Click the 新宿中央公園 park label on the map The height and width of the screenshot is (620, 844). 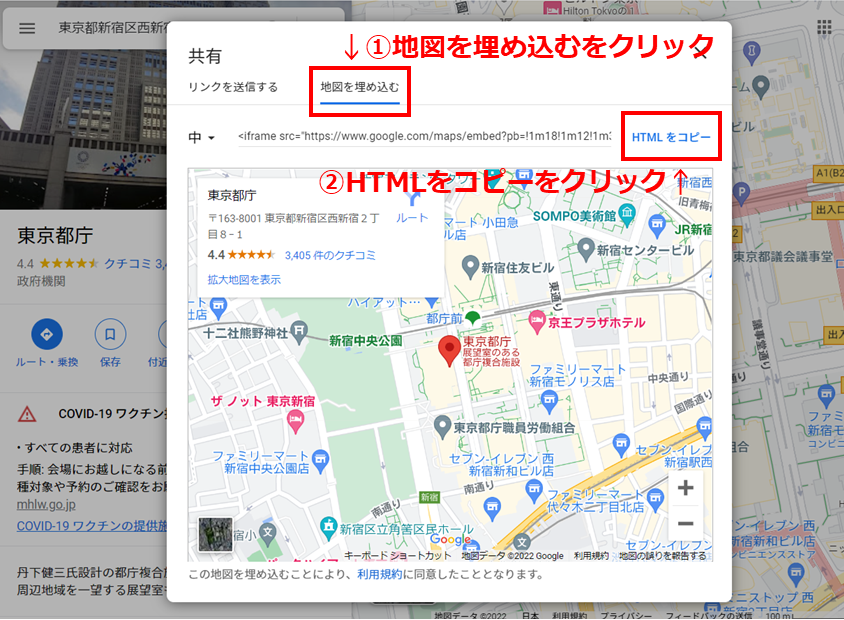pos(365,341)
